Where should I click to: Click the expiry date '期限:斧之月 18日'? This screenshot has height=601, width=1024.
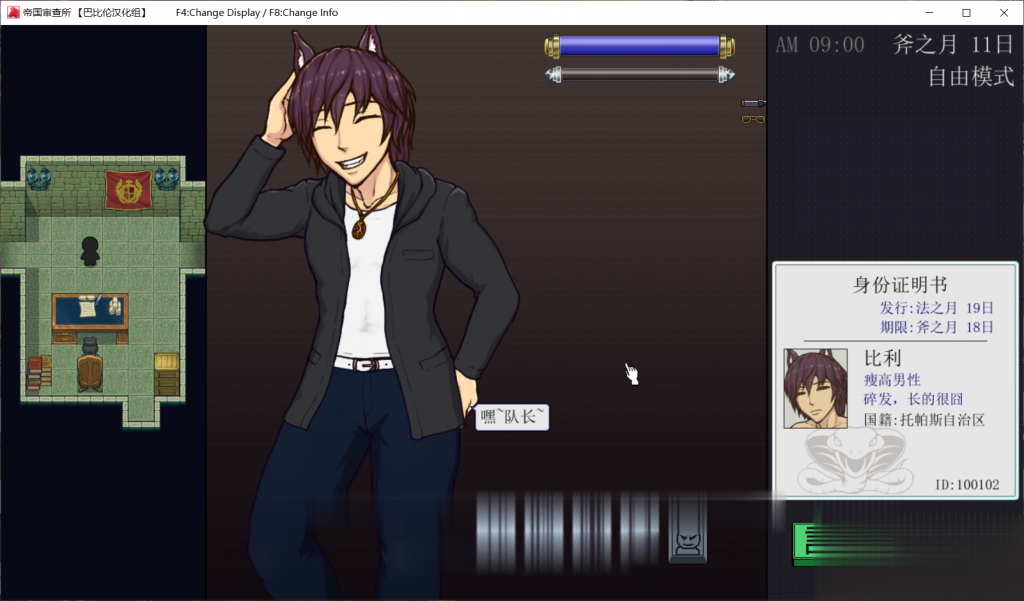pyautogui.click(x=936, y=327)
